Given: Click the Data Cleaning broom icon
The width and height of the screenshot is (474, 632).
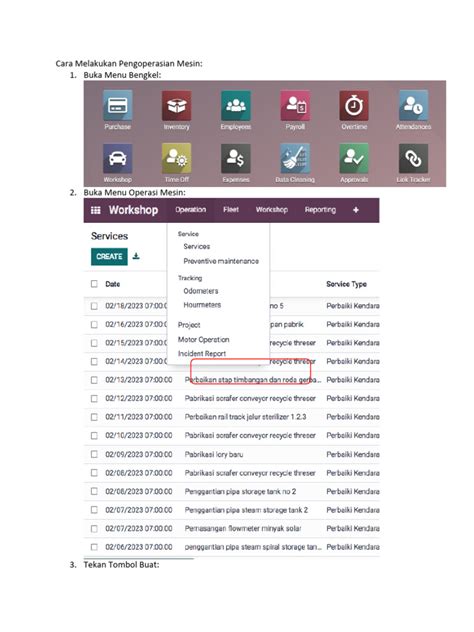Looking at the screenshot, I should point(295,158).
